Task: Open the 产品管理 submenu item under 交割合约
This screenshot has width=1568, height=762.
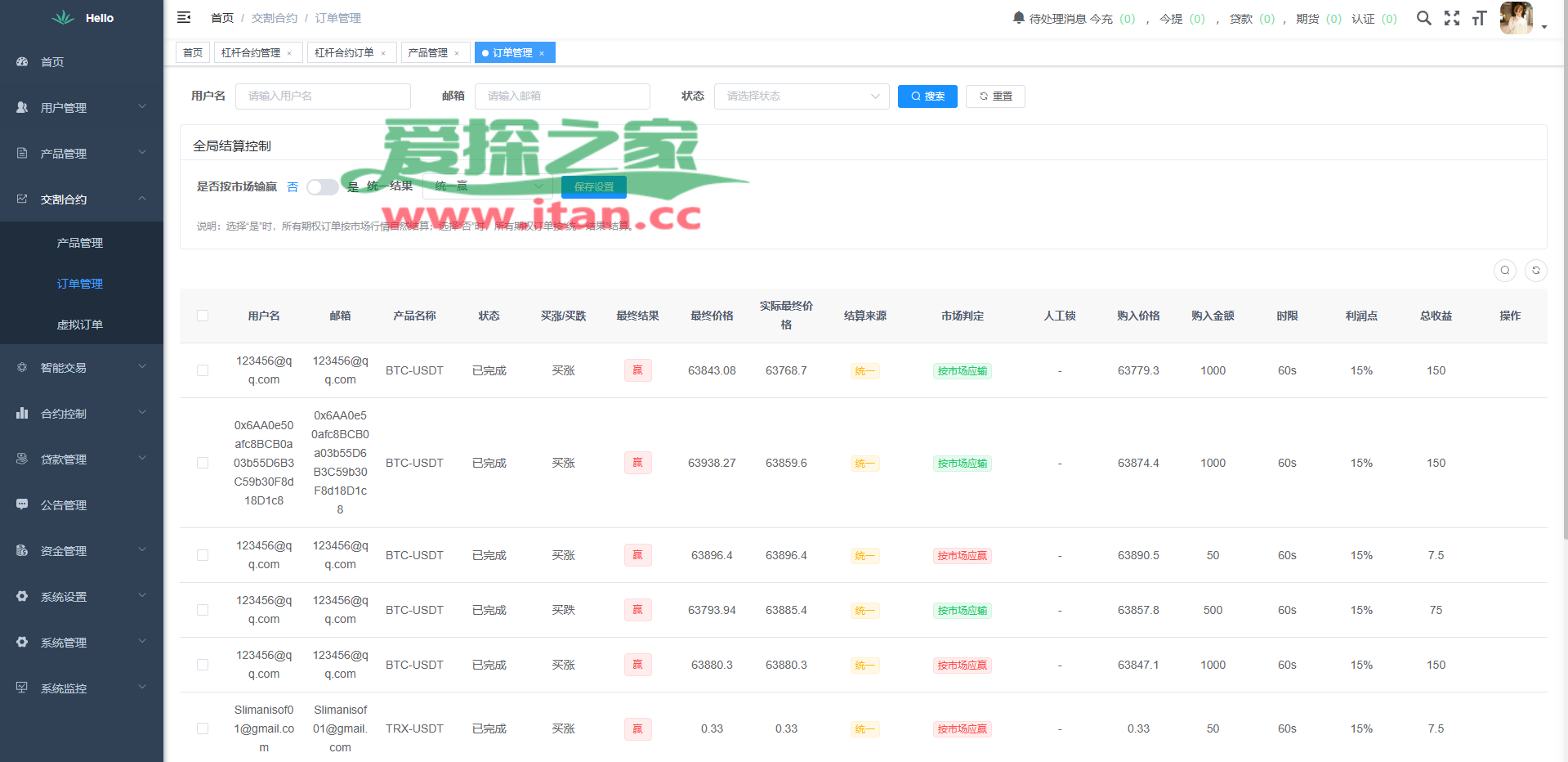Action: coord(82,243)
